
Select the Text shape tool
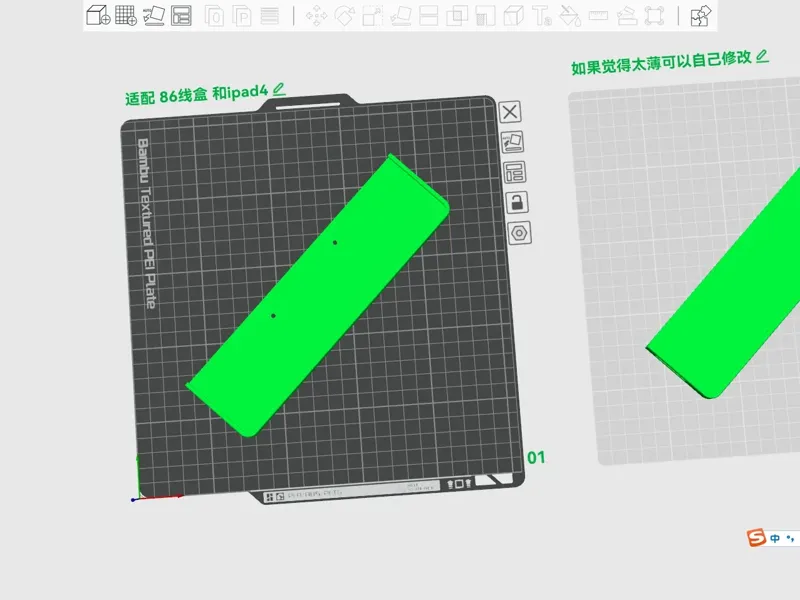tap(542, 16)
